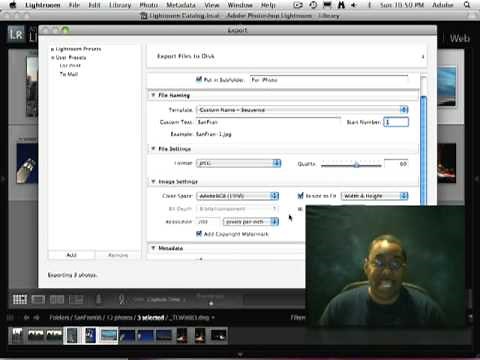Switch to the Web module
Image resolution: width=480 pixels, height=360 pixels.
click(460, 38)
